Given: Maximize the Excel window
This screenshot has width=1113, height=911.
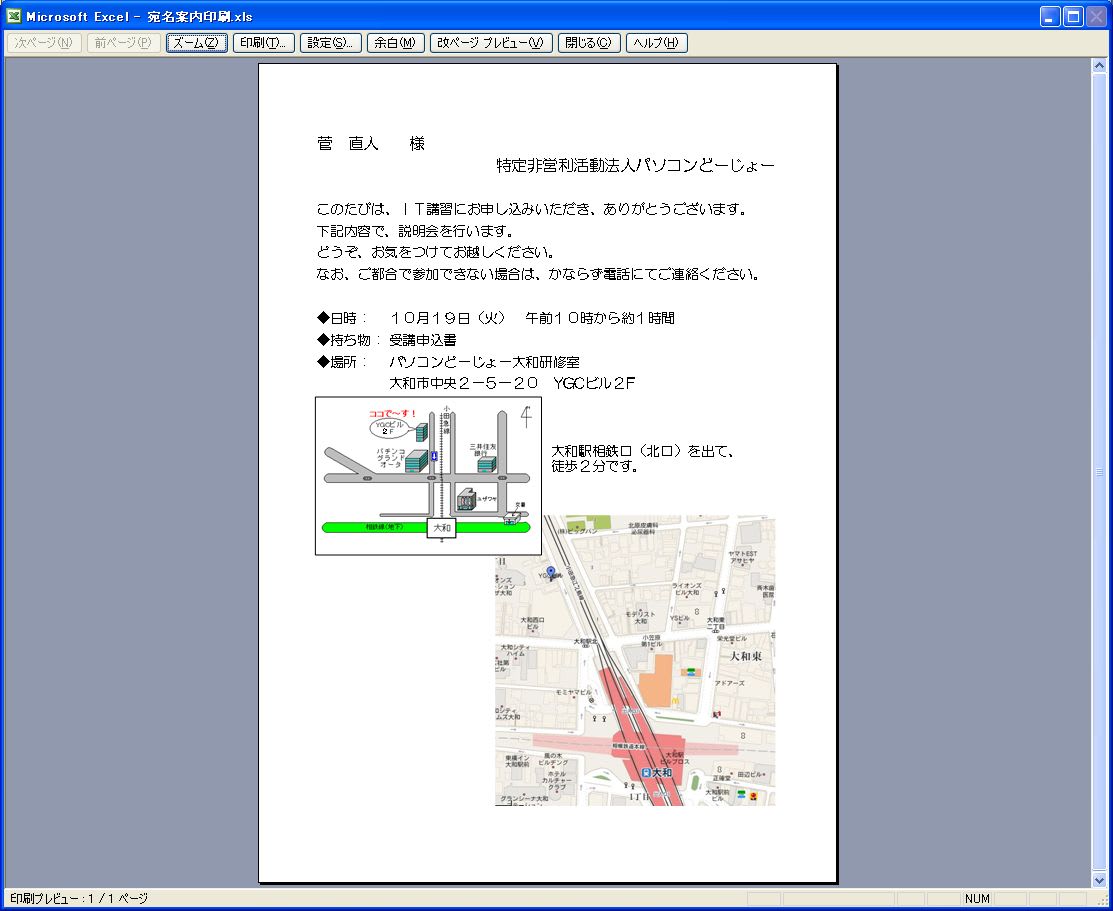Looking at the screenshot, I should (x=1073, y=16).
